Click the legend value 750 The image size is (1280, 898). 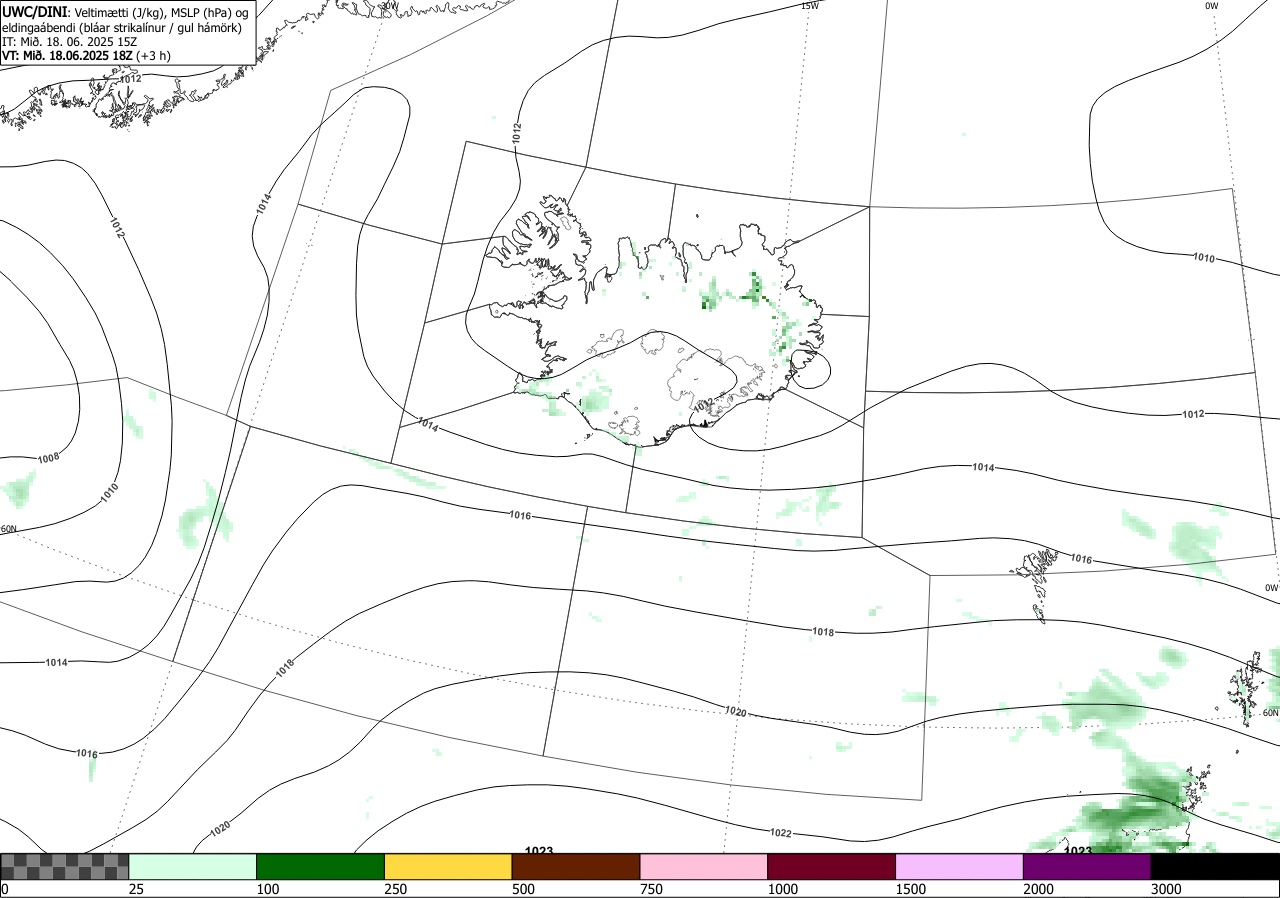pyautogui.click(x=652, y=889)
